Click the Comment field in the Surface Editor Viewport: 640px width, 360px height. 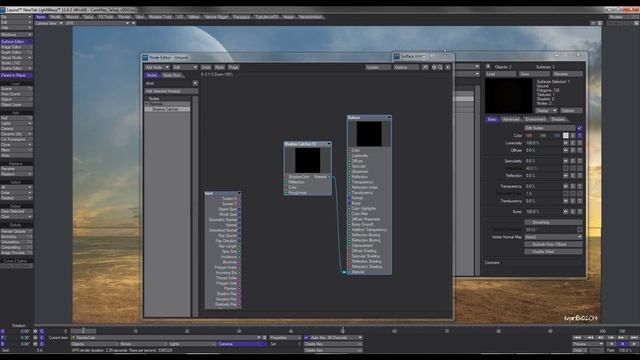[x=542, y=262]
